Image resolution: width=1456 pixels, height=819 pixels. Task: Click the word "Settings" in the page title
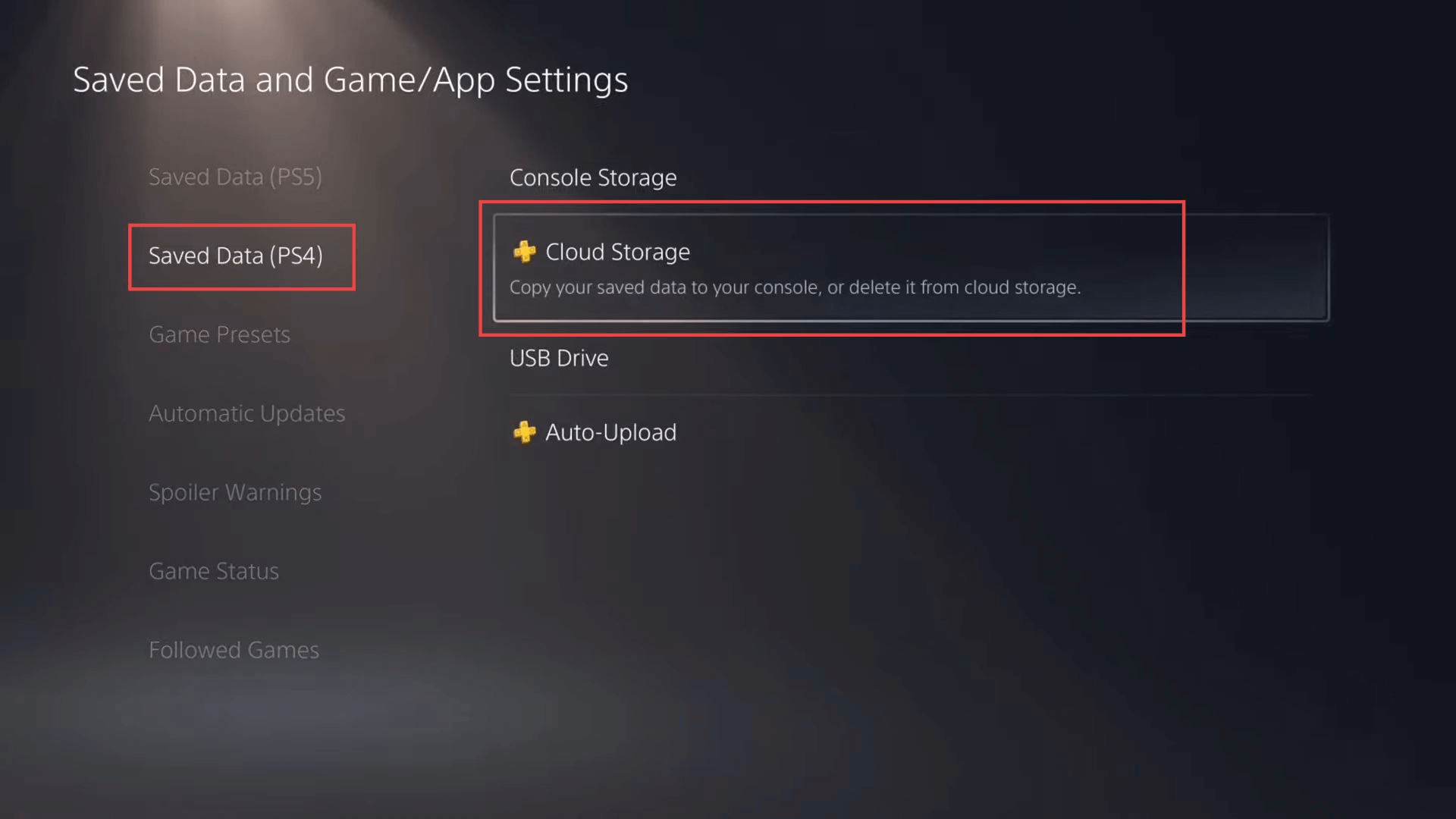point(566,80)
